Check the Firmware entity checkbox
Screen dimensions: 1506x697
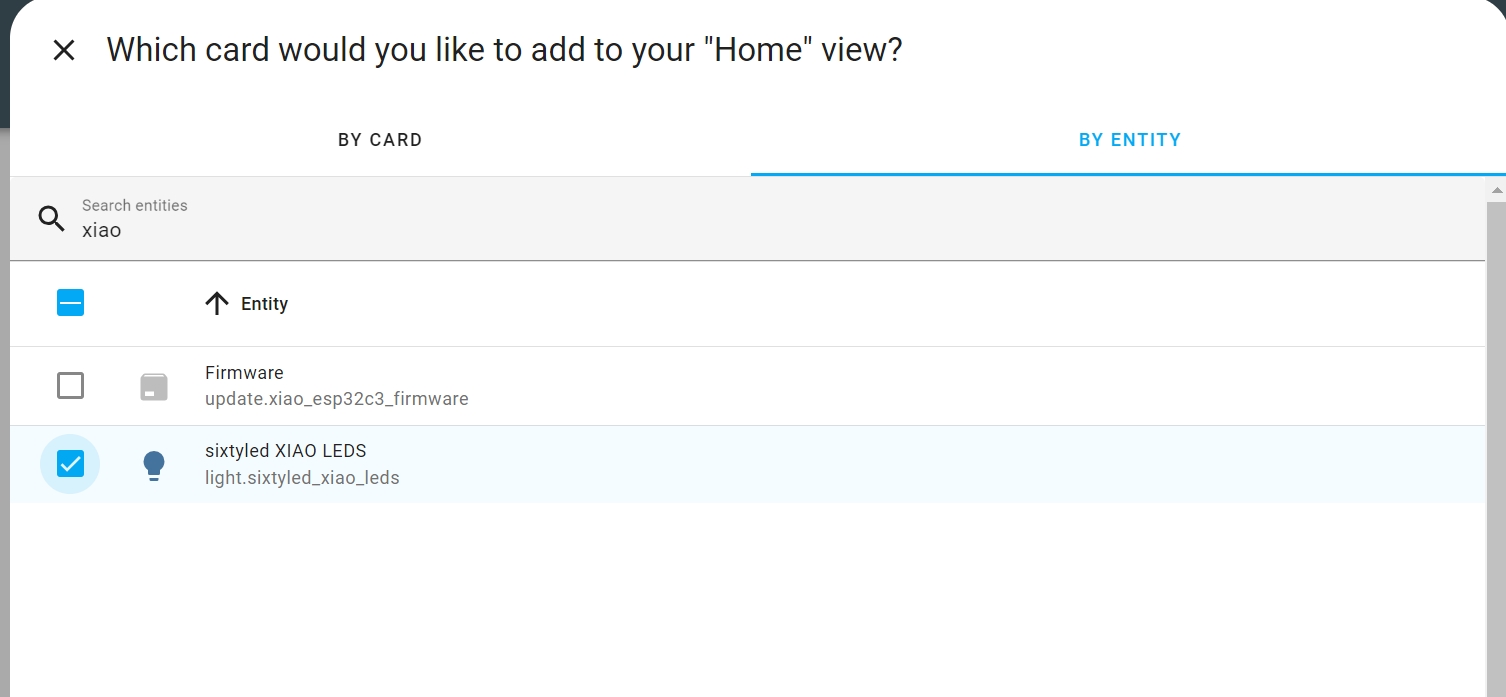click(x=70, y=385)
